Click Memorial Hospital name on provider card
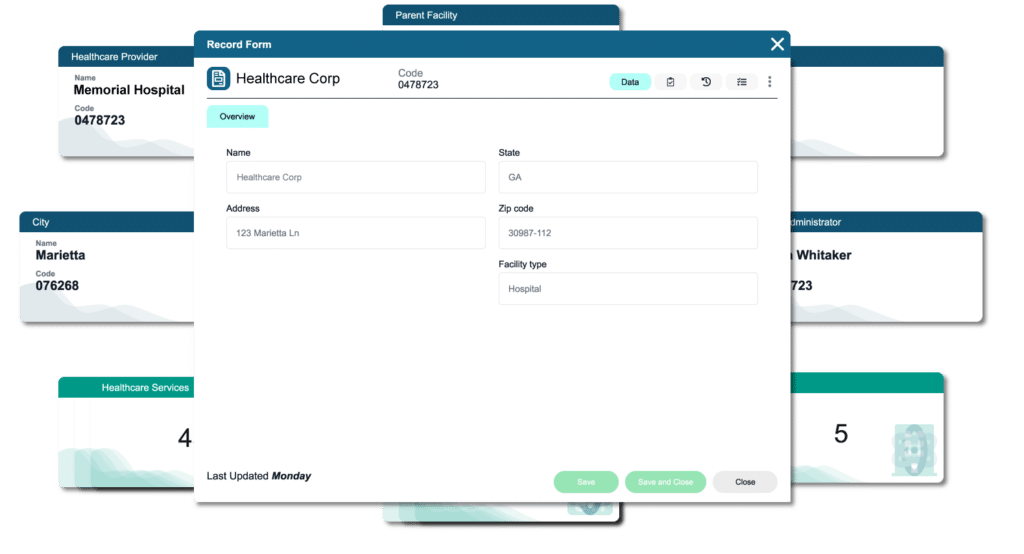This screenshot has width=1024, height=554. [129, 90]
